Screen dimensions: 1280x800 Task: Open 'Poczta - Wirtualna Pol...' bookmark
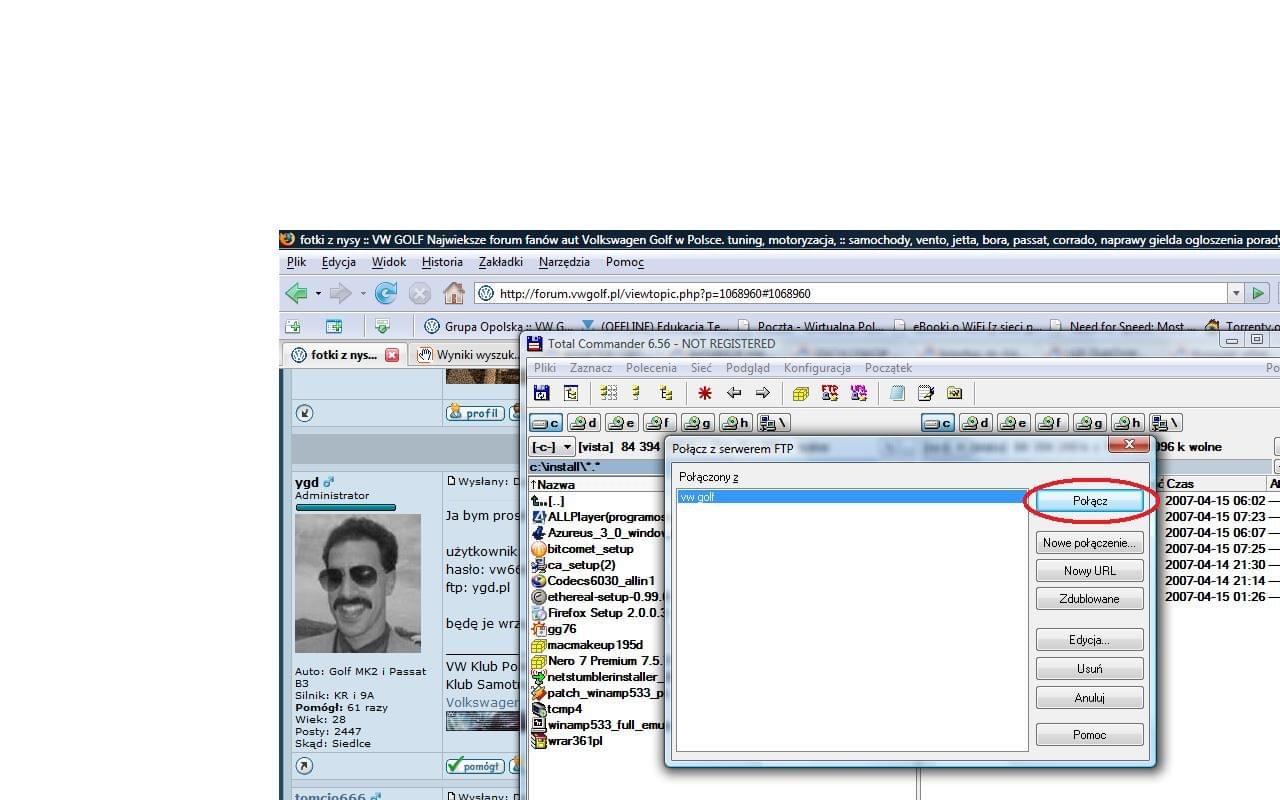(x=811, y=326)
